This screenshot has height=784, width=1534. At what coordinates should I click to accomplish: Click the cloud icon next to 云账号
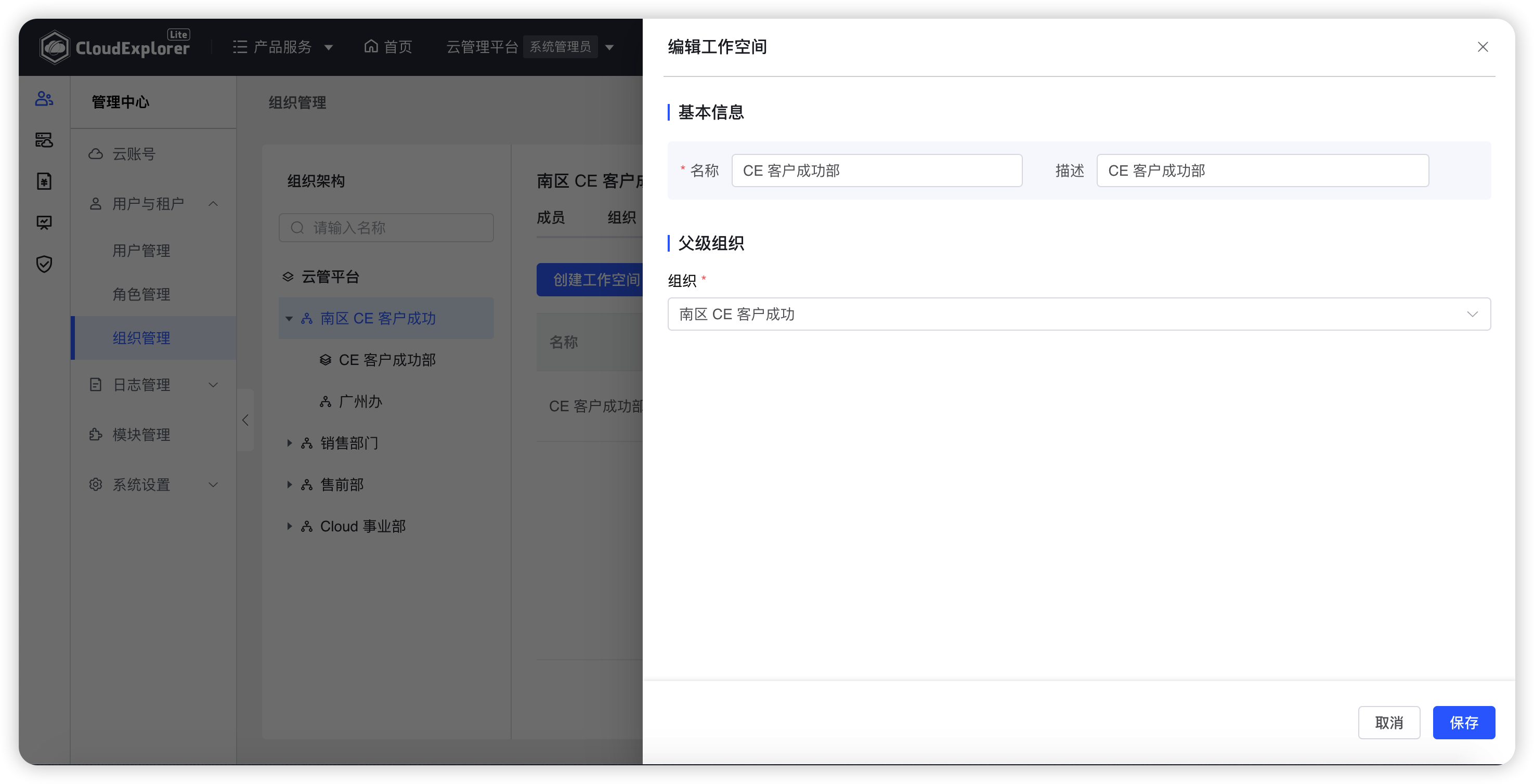95,153
